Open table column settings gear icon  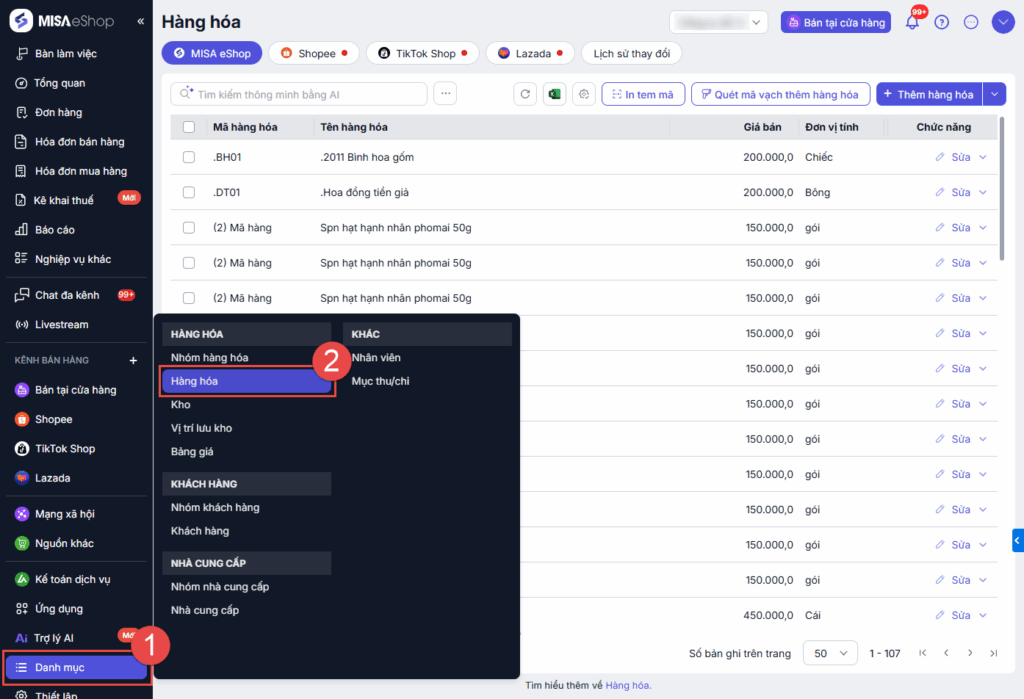(x=585, y=94)
